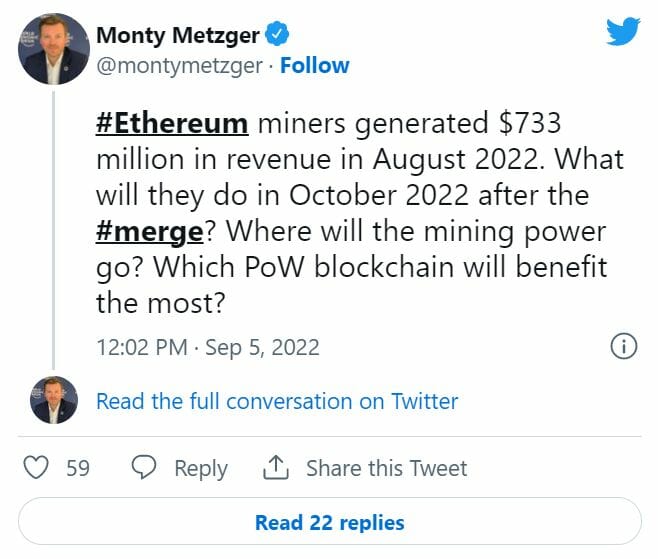The height and width of the screenshot is (559, 658).
Task: Select Share this Tweet
Action: tap(386, 468)
